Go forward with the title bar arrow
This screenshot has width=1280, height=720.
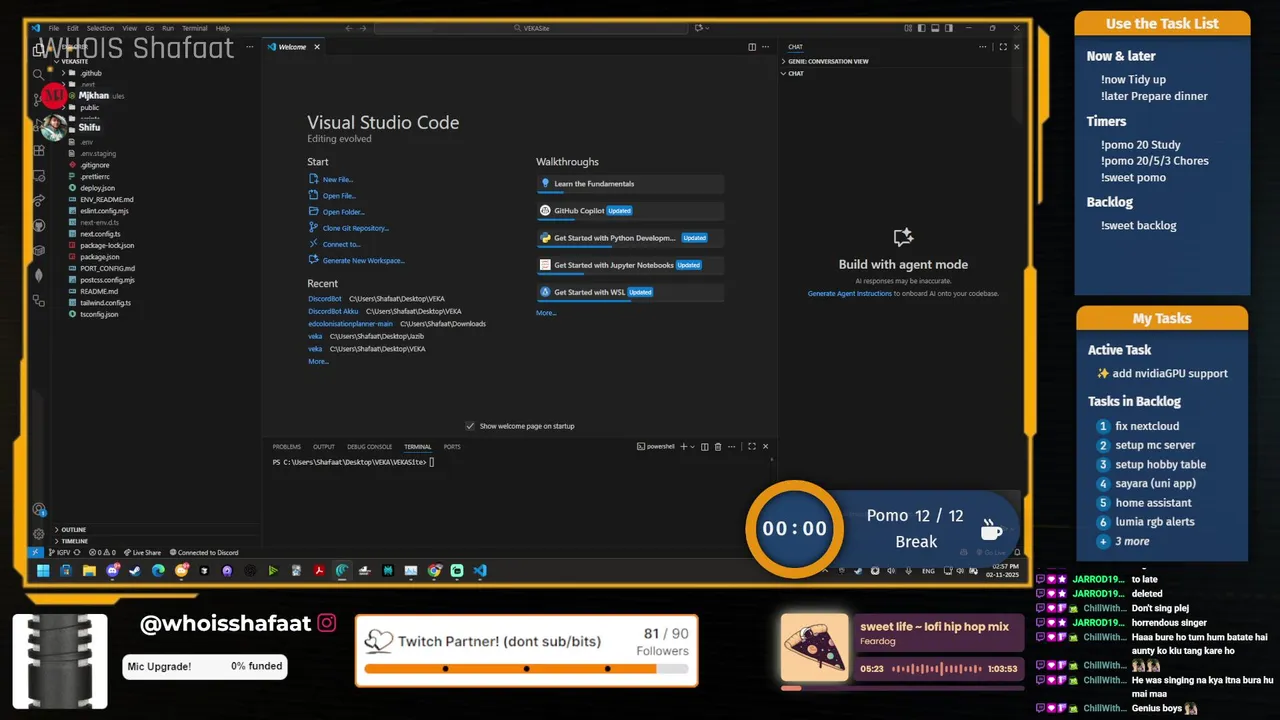(x=363, y=28)
